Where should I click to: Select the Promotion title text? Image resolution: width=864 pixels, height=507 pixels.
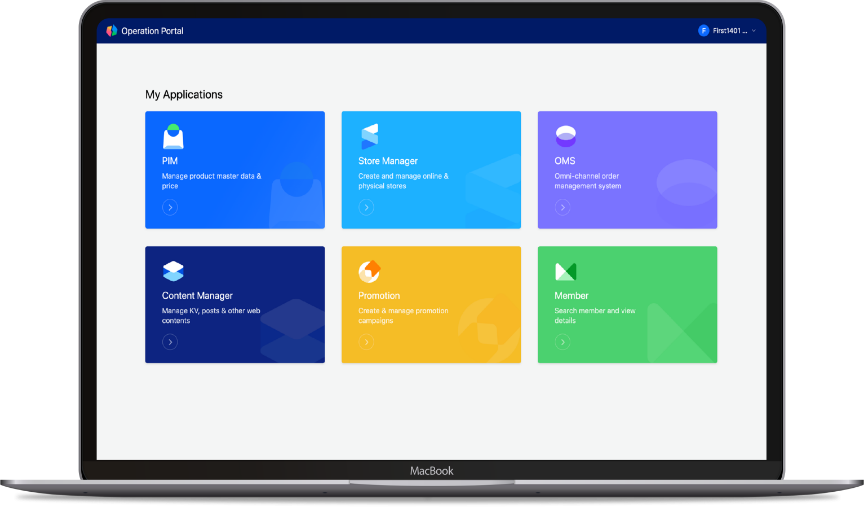coord(379,296)
